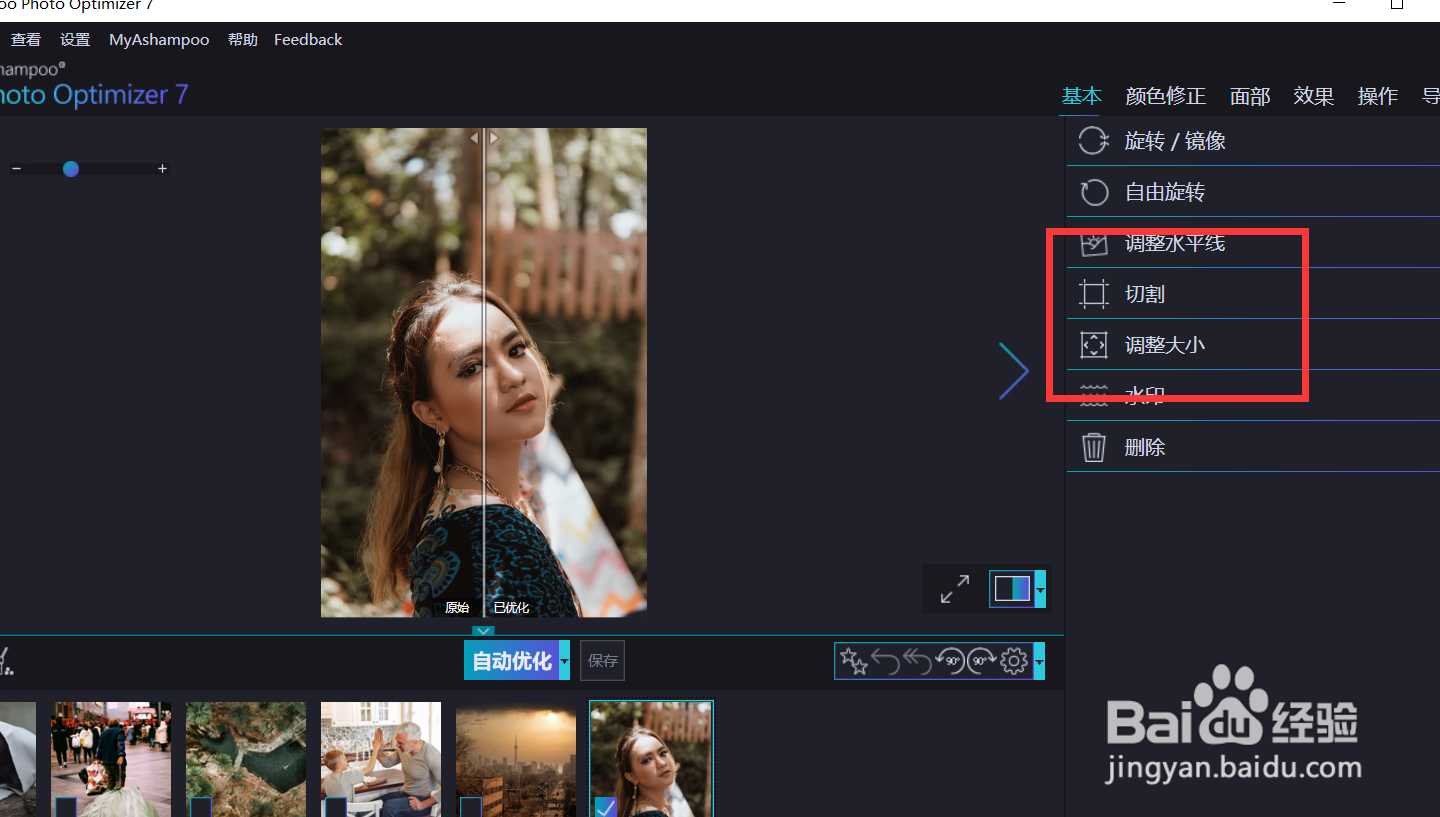Select the sunset skyline thumbnail
This screenshot has width=1440, height=817.
(516, 759)
